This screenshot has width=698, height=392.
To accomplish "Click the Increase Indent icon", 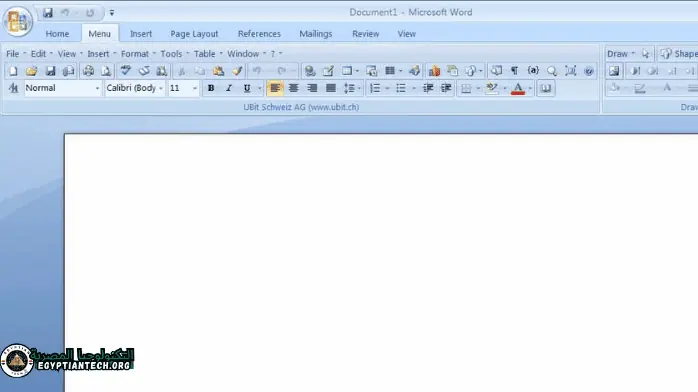I will click(446, 89).
